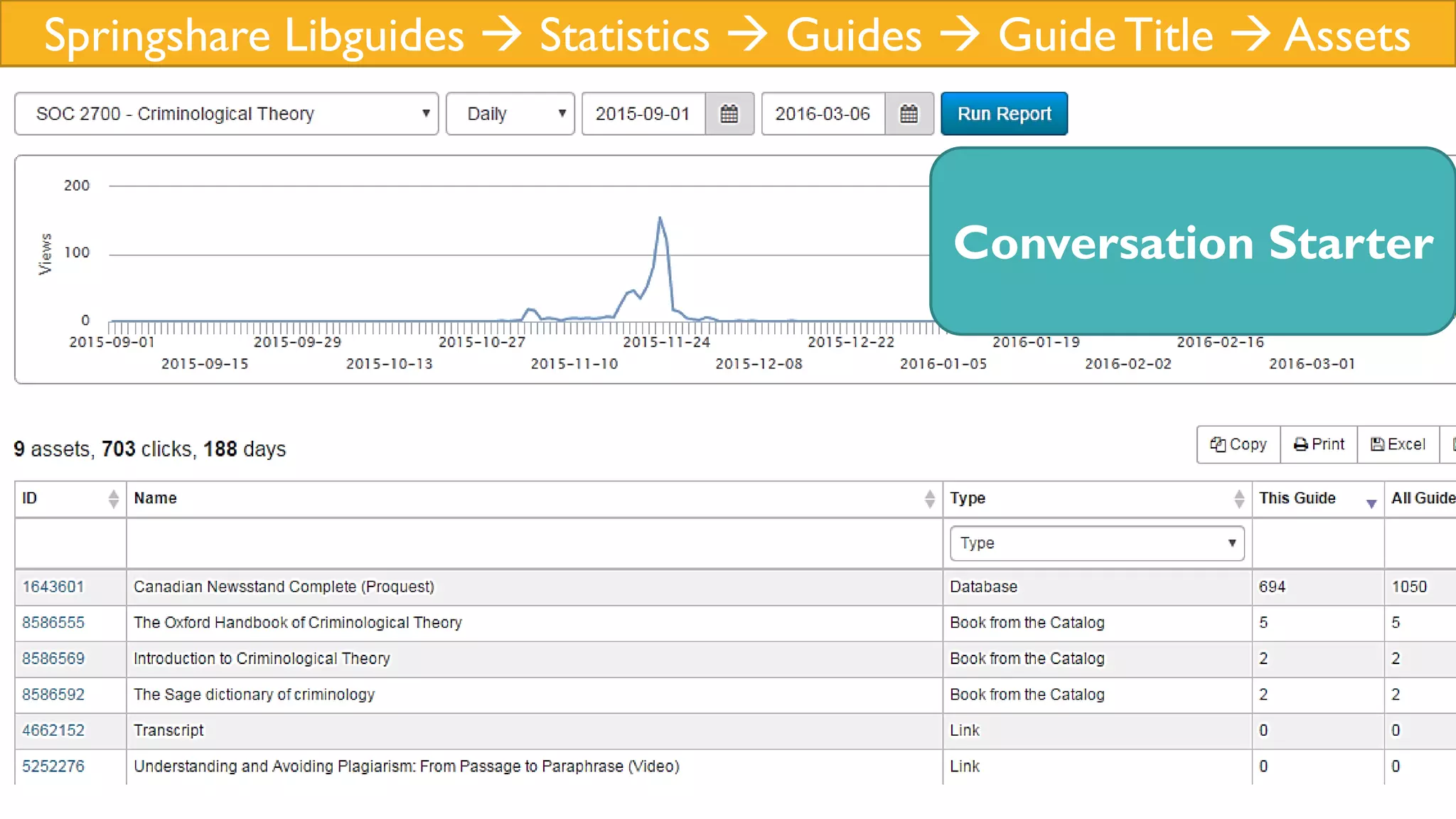Viewport: 1456px width, 819px height.
Task: Click the Conversation Starter callout box
Action: [1193, 242]
